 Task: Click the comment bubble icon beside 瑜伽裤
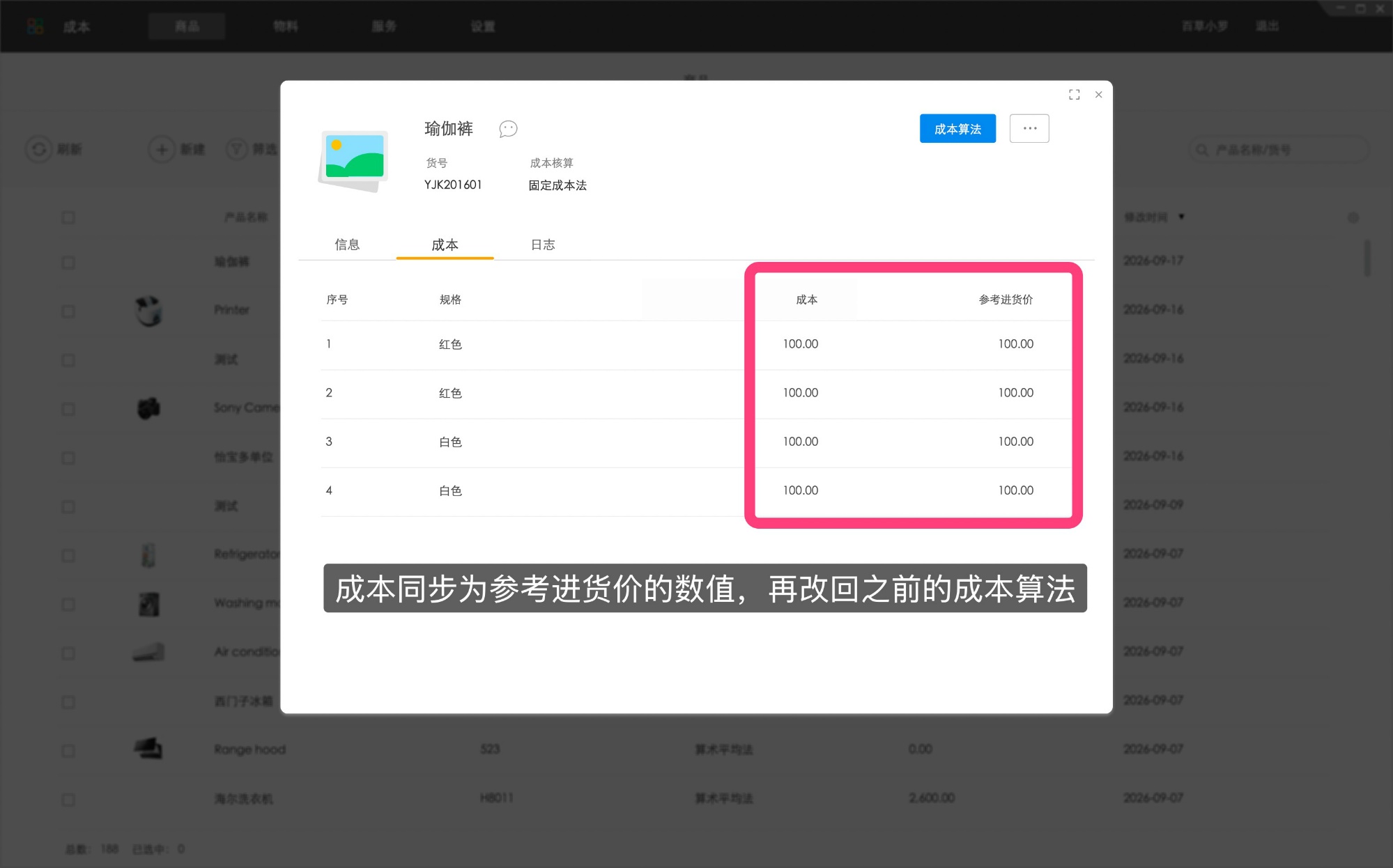pos(508,129)
